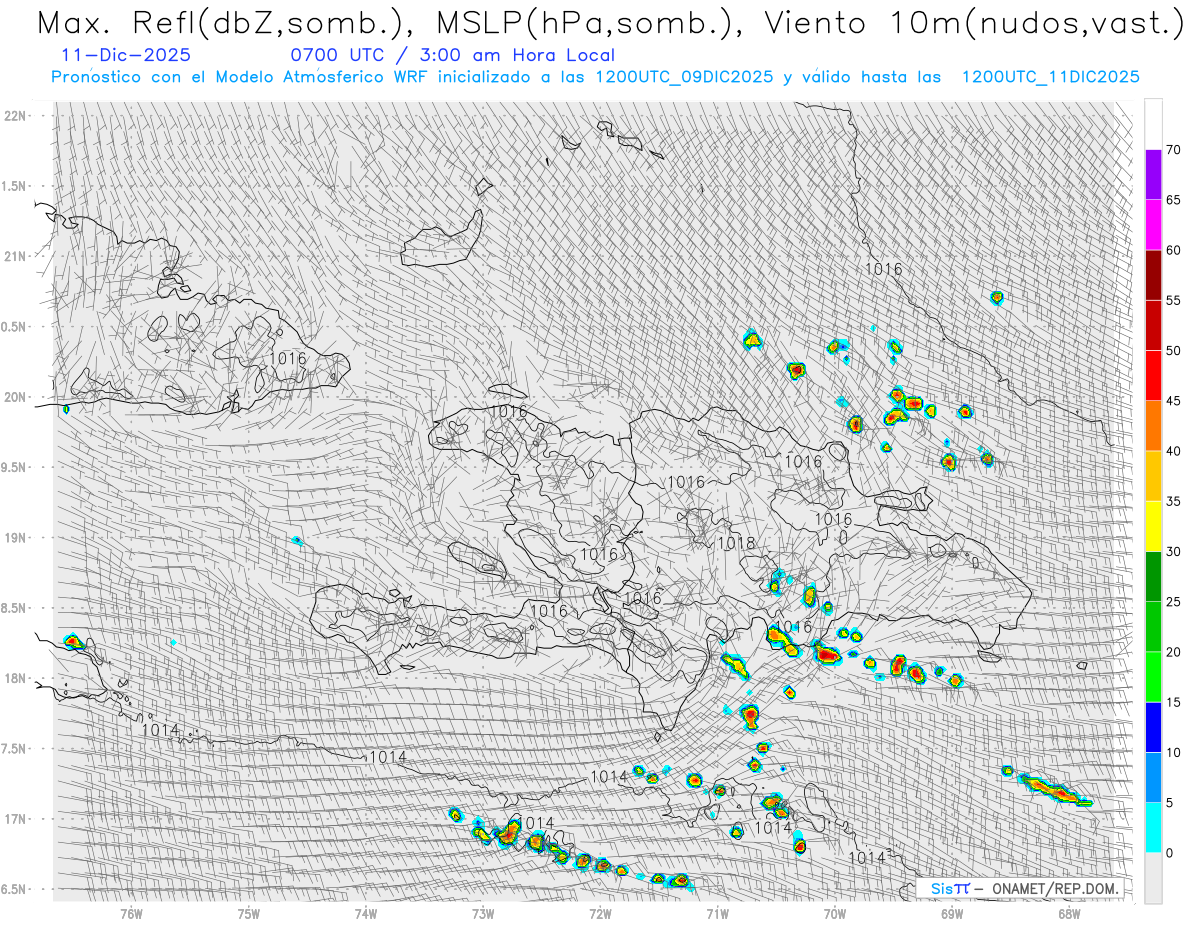Screen dimensions: 1200x927
Task: Click the 69W longitude axis label
Action: (951, 913)
